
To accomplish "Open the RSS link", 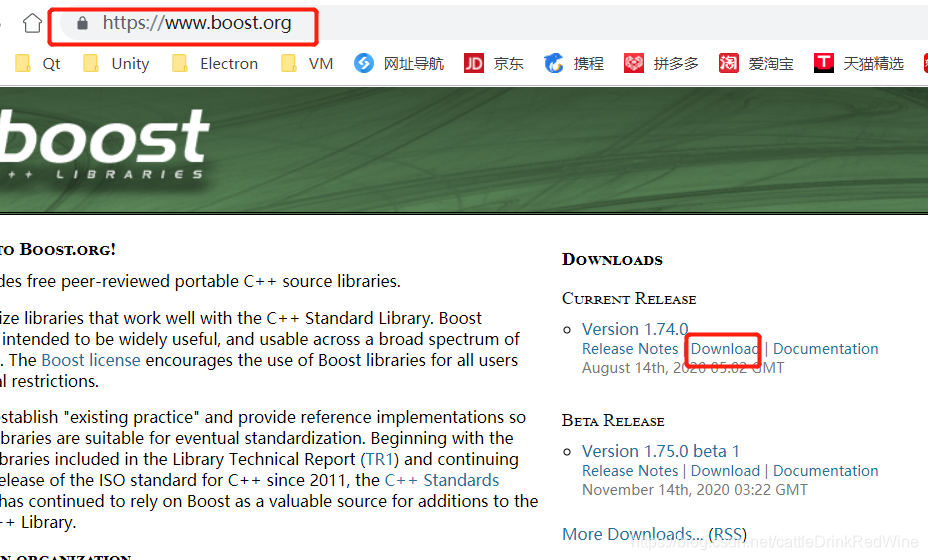I will point(727,534).
